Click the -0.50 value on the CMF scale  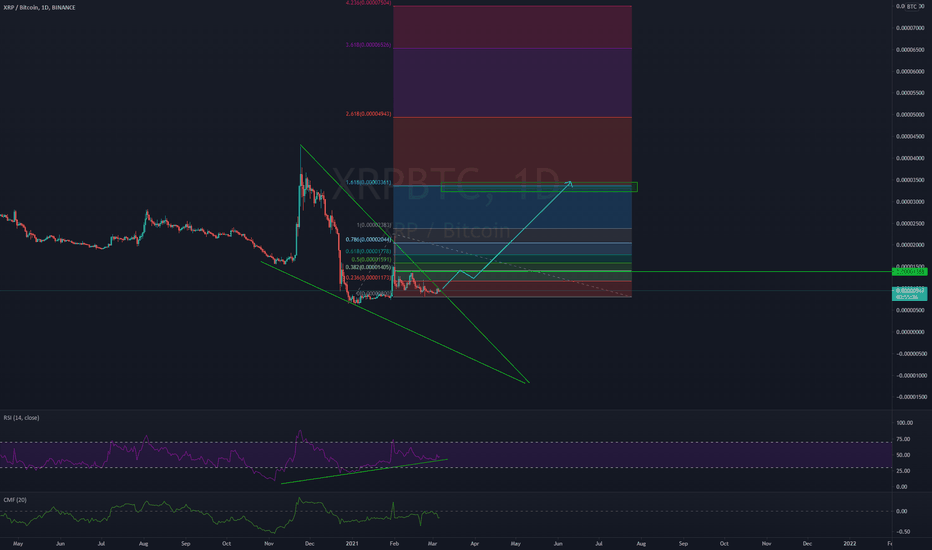coord(902,532)
